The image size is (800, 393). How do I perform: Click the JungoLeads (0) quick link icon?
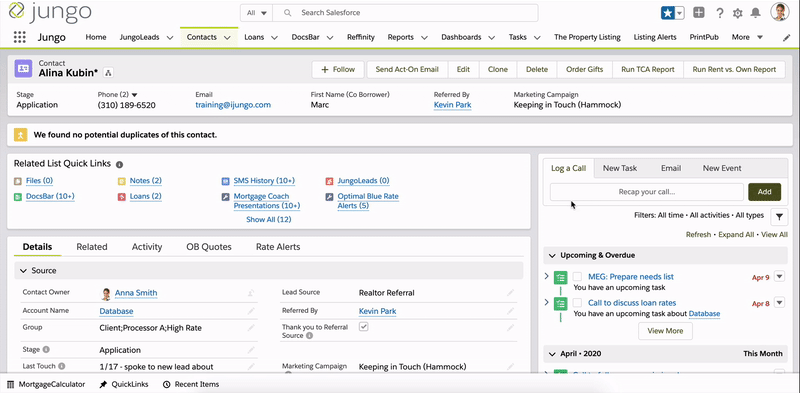329,181
